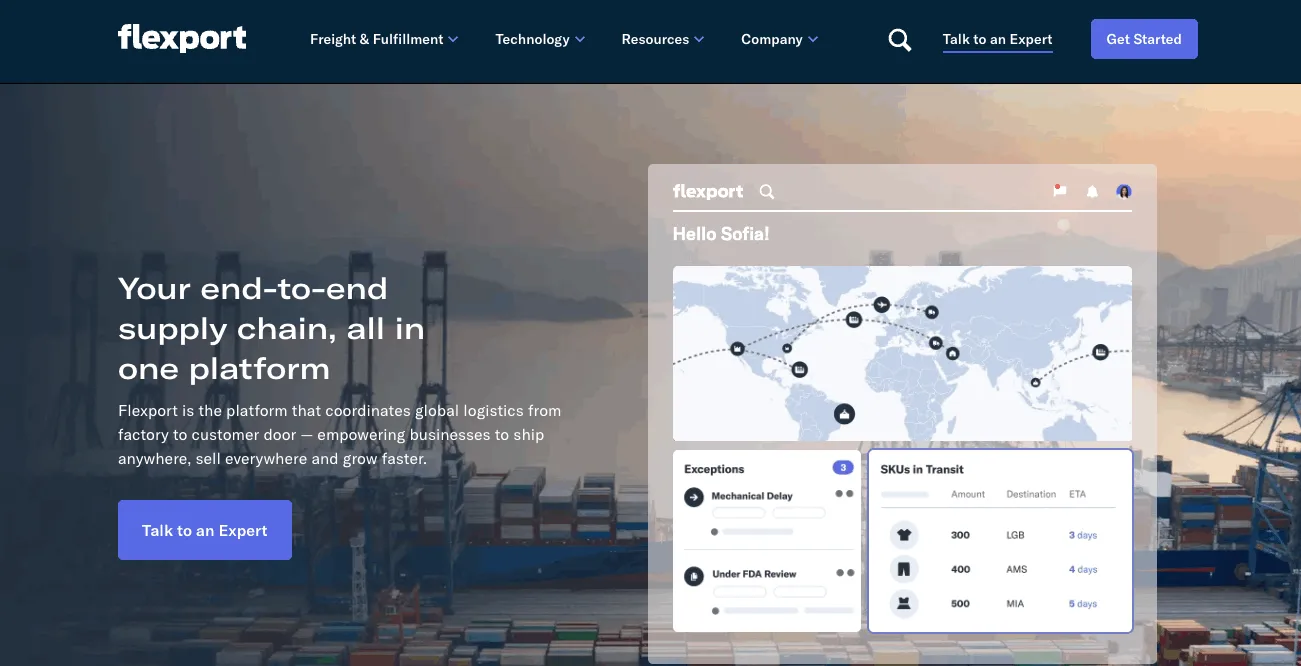The height and width of the screenshot is (666, 1301).
Task: Click the dashboard preview's search magnifier
Action: [x=767, y=191]
